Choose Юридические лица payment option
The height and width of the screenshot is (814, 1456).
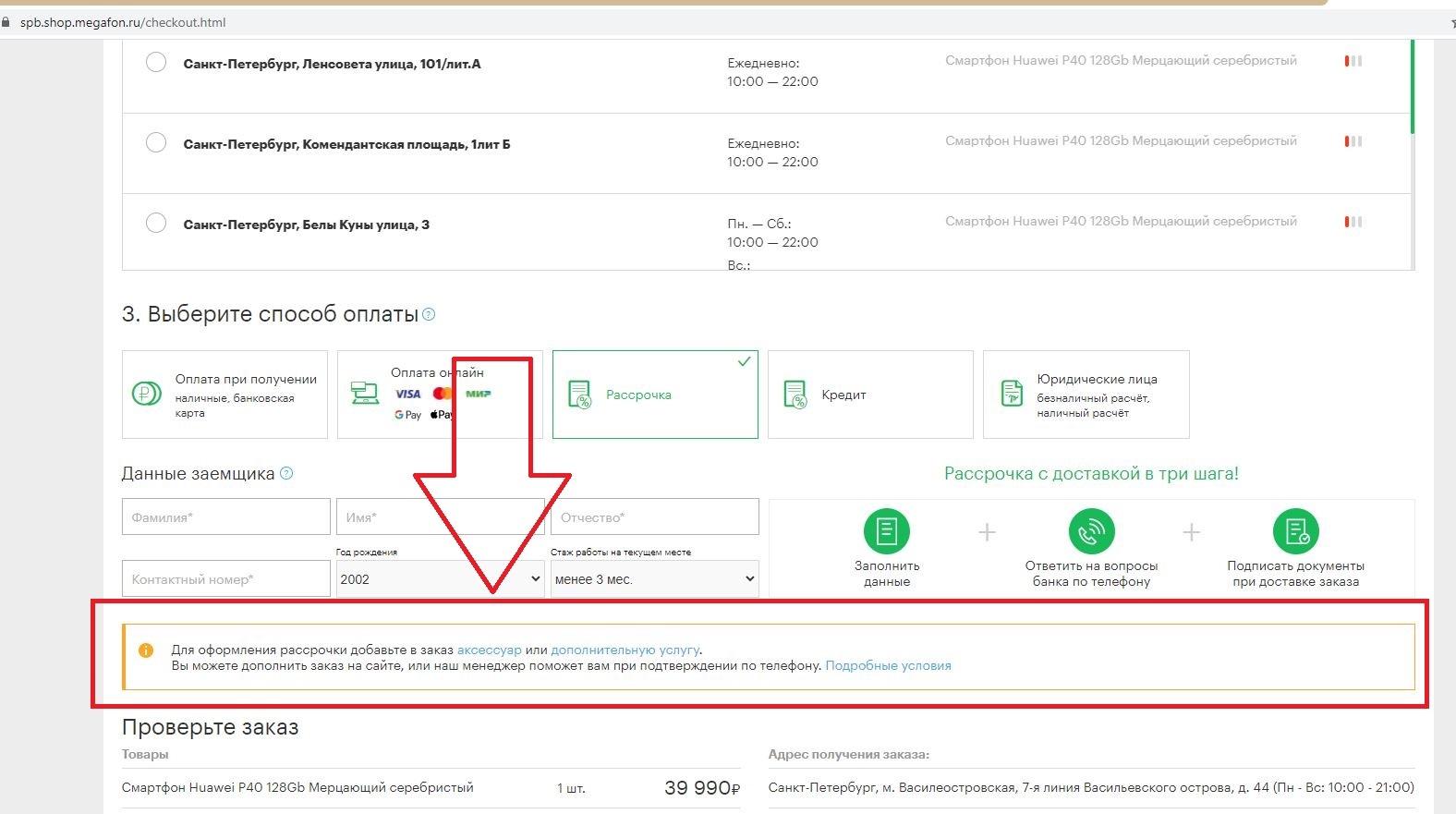pyautogui.click(x=1086, y=395)
